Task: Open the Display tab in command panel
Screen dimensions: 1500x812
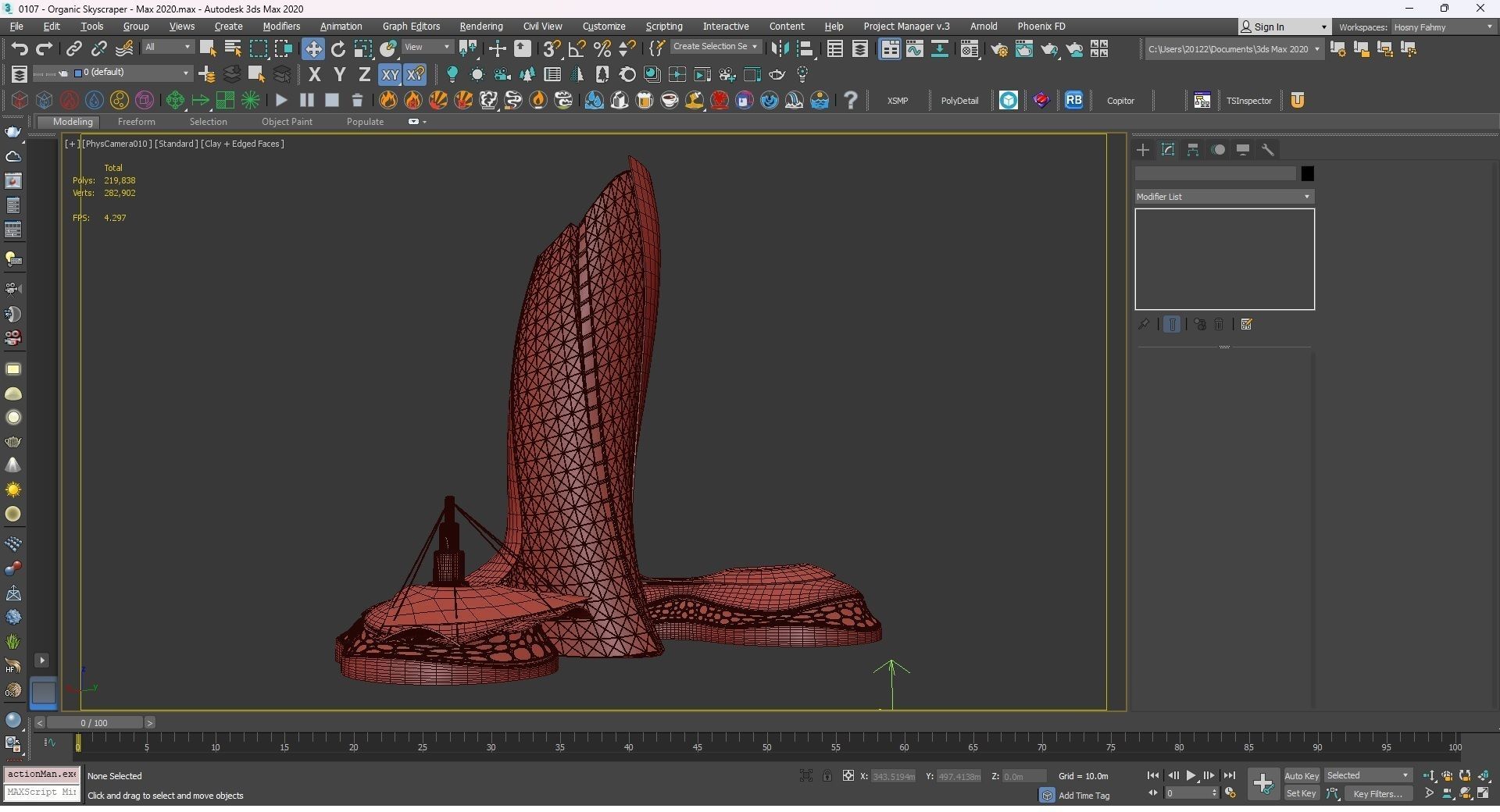Action: [x=1243, y=150]
